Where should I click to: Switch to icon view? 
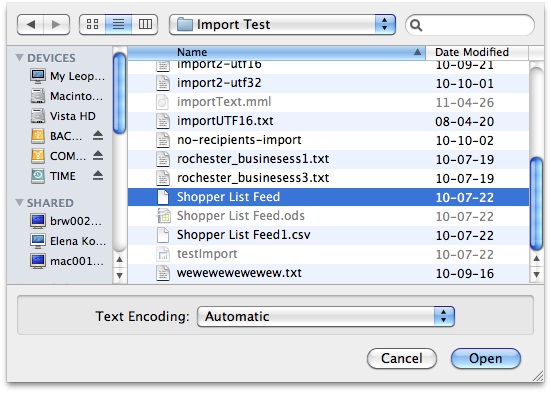tap(92, 25)
